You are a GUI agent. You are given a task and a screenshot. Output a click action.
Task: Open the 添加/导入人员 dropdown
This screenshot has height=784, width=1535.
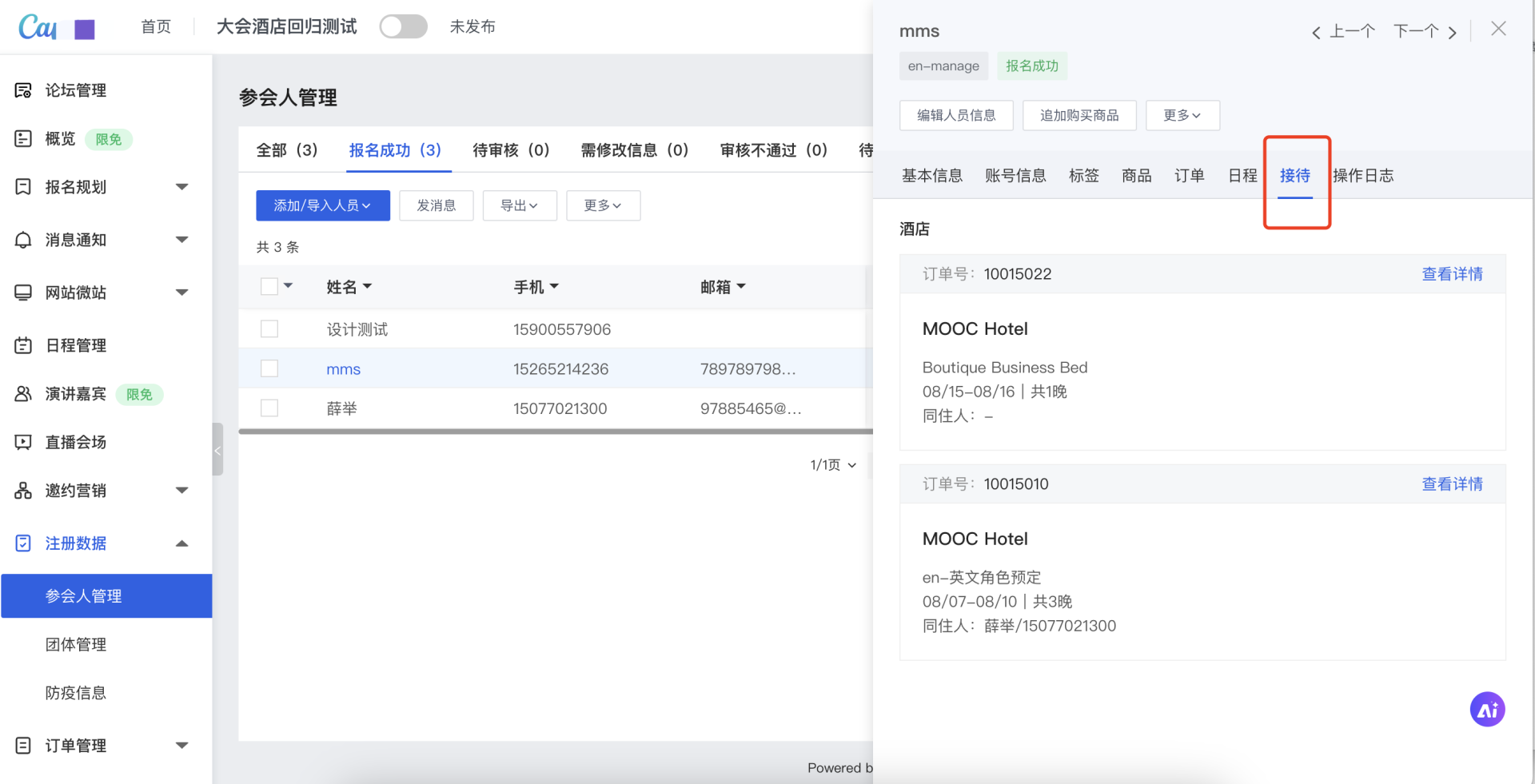(x=323, y=205)
